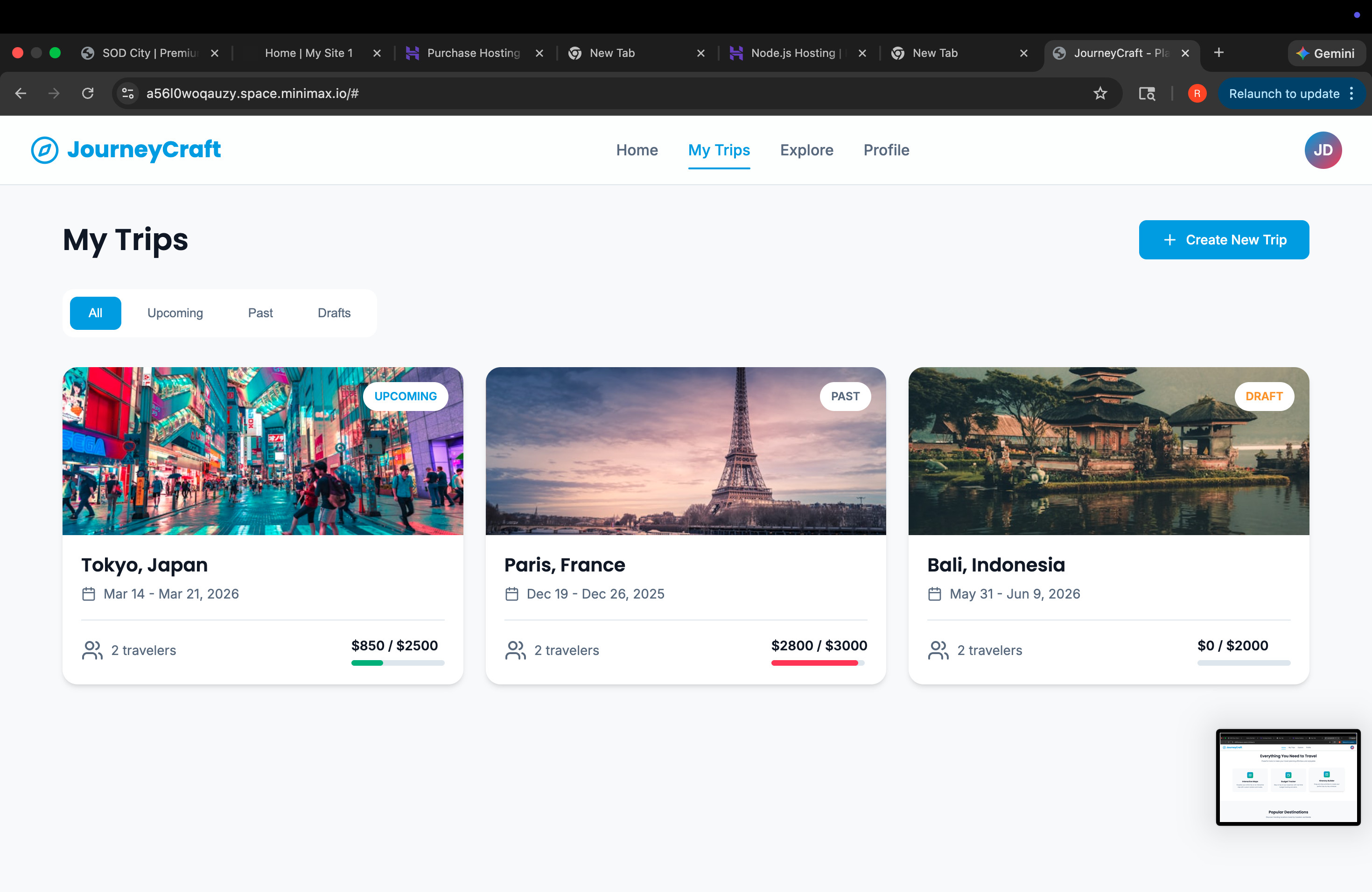Click the browser back arrow
This screenshot has height=892, width=1372.
pyautogui.click(x=21, y=93)
